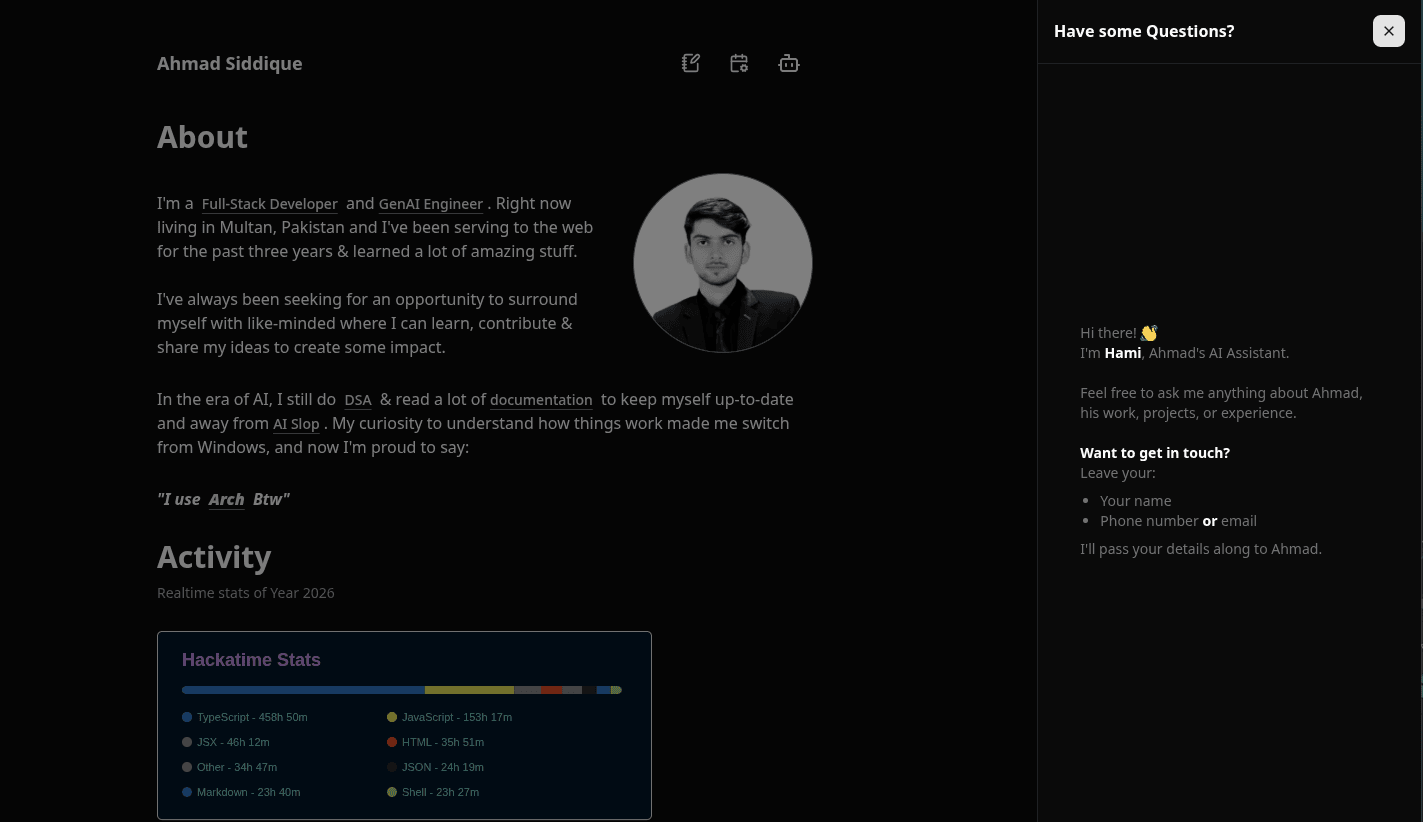Click the Activity heading
The height and width of the screenshot is (822, 1423).
point(214,557)
